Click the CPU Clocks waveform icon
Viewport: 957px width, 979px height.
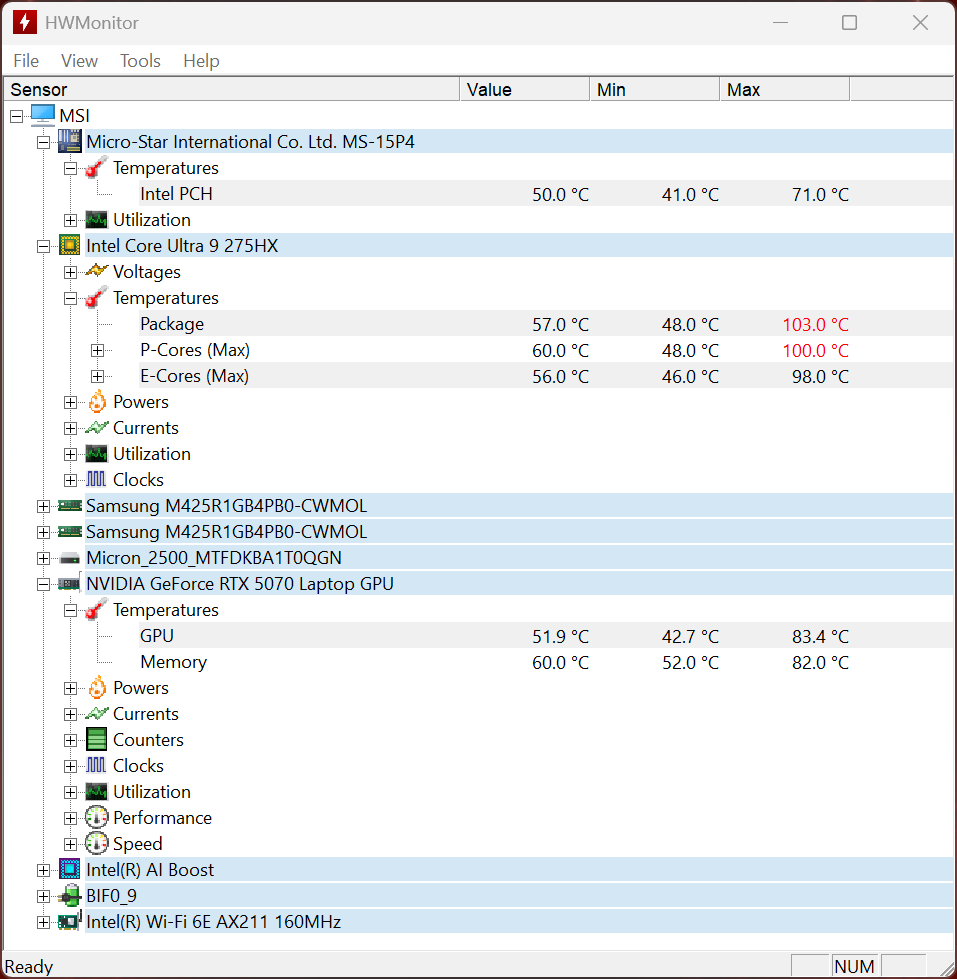click(96, 480)
